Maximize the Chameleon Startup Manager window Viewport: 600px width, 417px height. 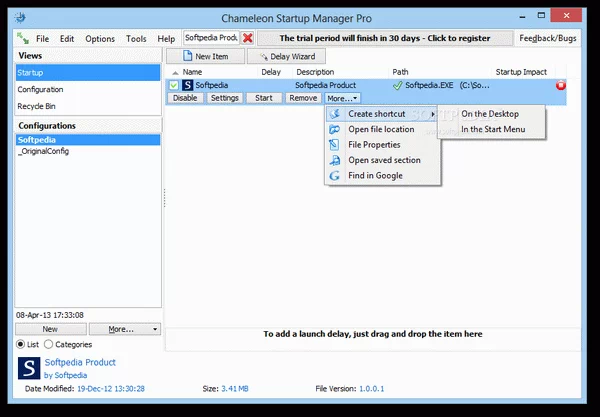[541, 16]
